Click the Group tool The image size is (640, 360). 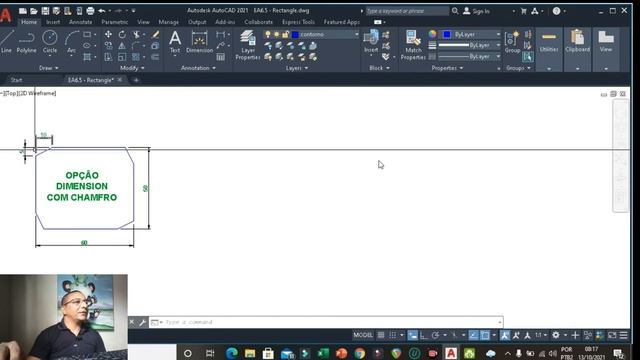[x=512, y=42]
